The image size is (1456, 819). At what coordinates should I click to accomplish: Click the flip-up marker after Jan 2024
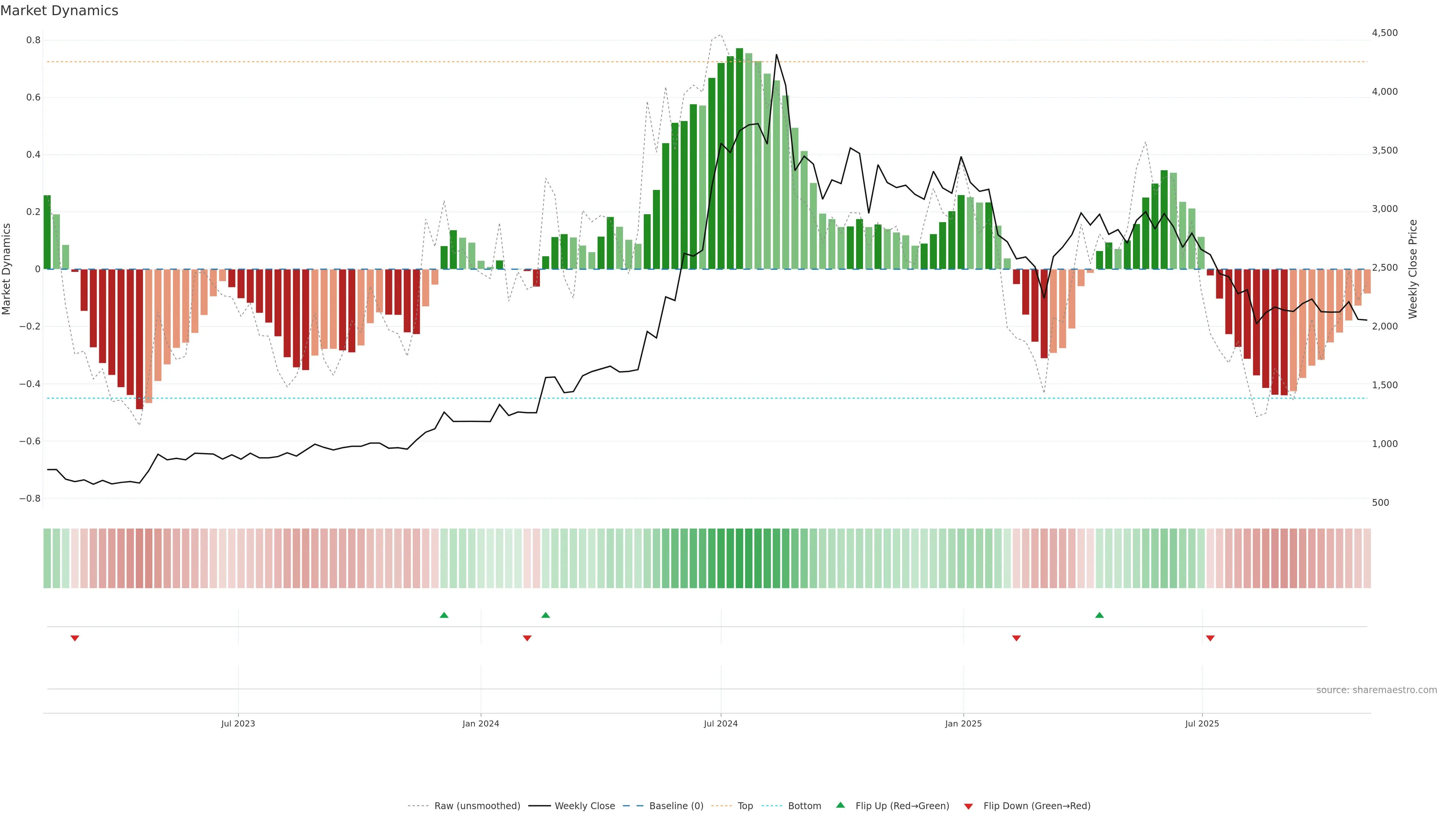point(546,615)
